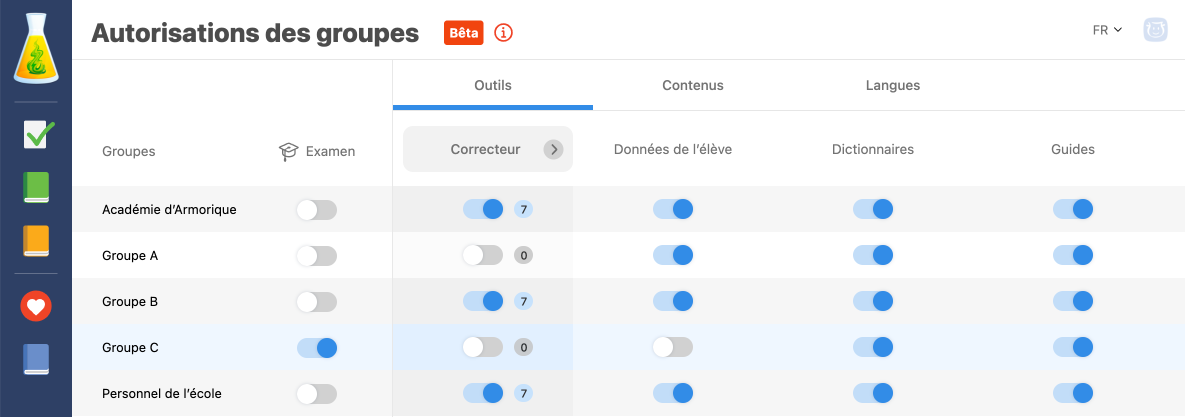Viewport: 1185px width, 417px height.
Task: Click the Bêta badge button
Action: [464, 33]
